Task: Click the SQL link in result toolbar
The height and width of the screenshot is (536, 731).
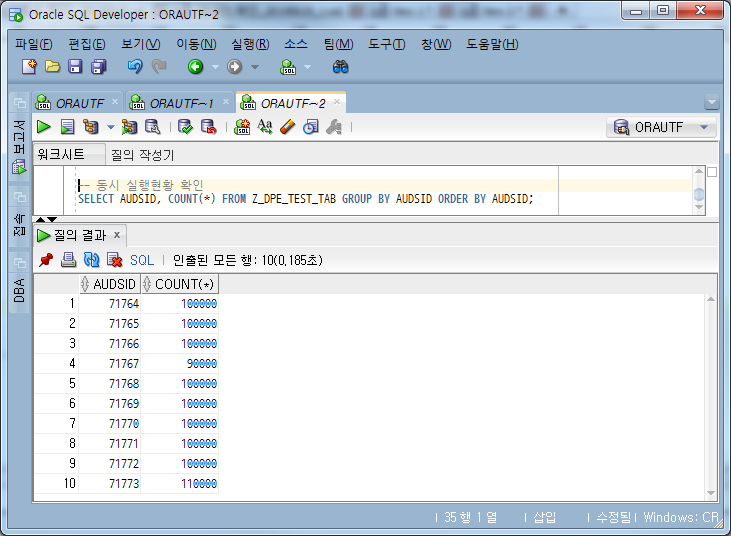Action: click(142, 260)
